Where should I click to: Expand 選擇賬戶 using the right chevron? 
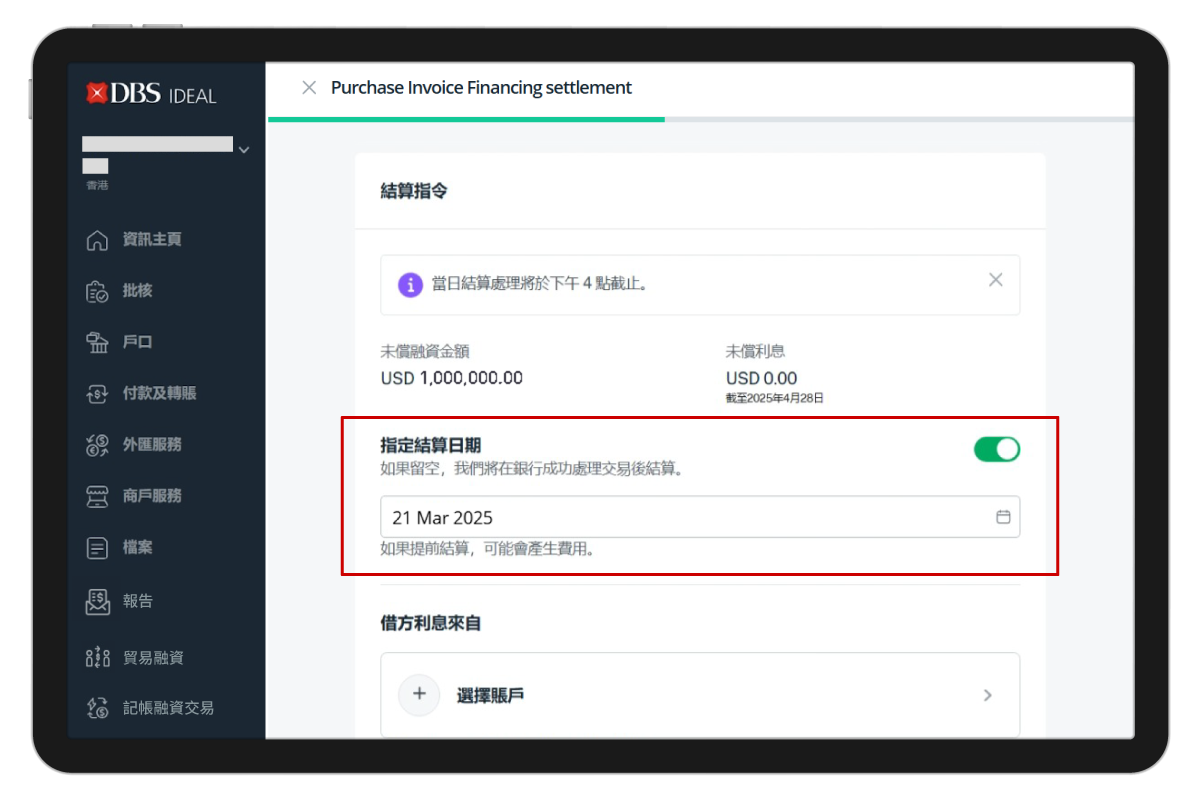pos(987,695)
